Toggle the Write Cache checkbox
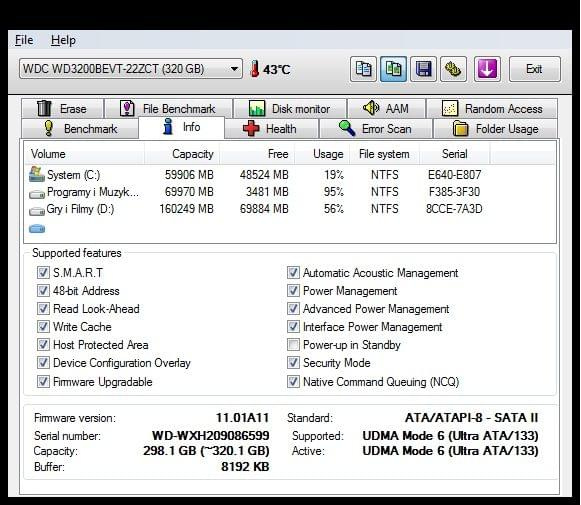The image size is (581, 505). coord(43,327)
